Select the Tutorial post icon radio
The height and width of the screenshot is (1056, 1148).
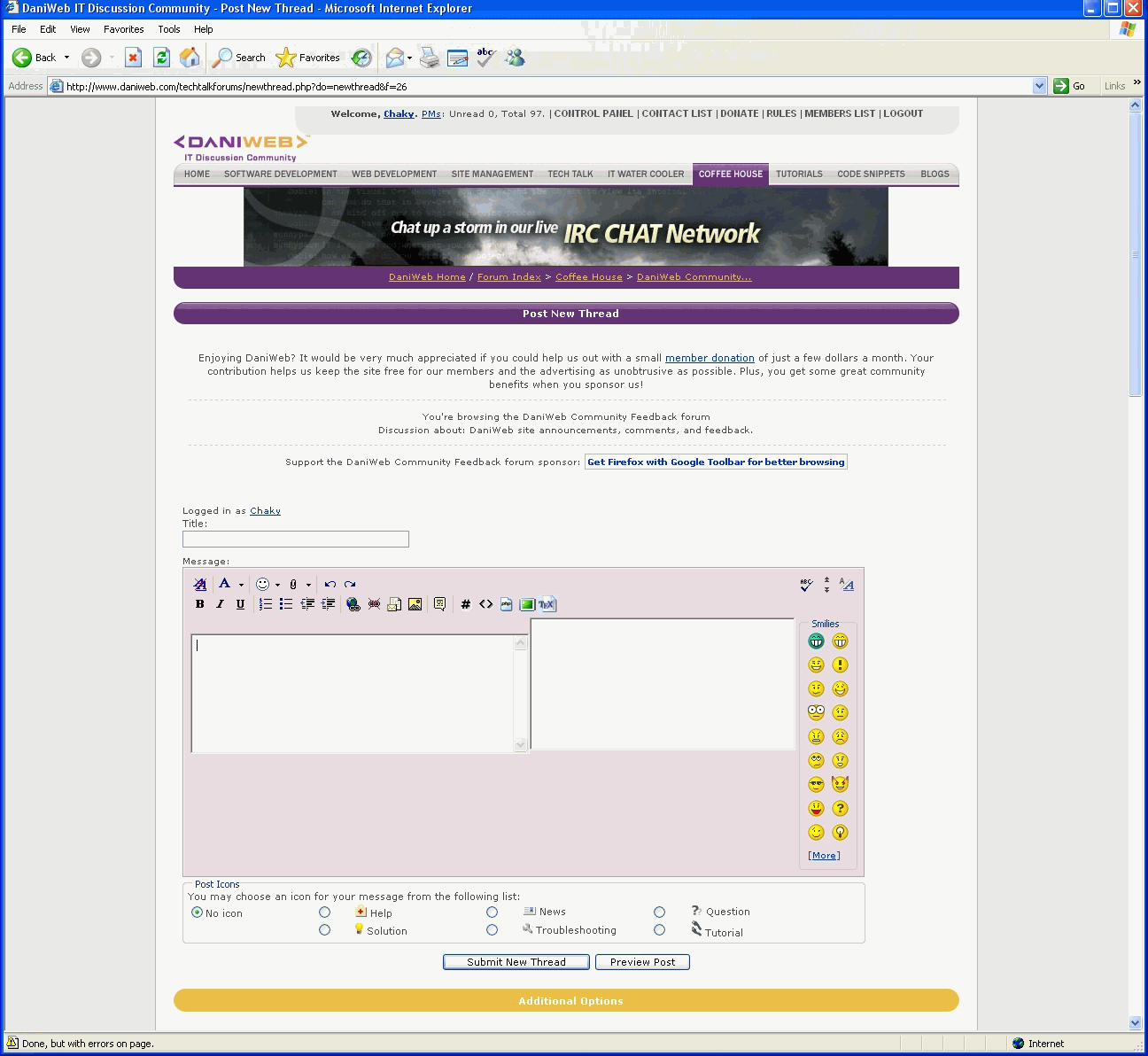coord(660,930)
